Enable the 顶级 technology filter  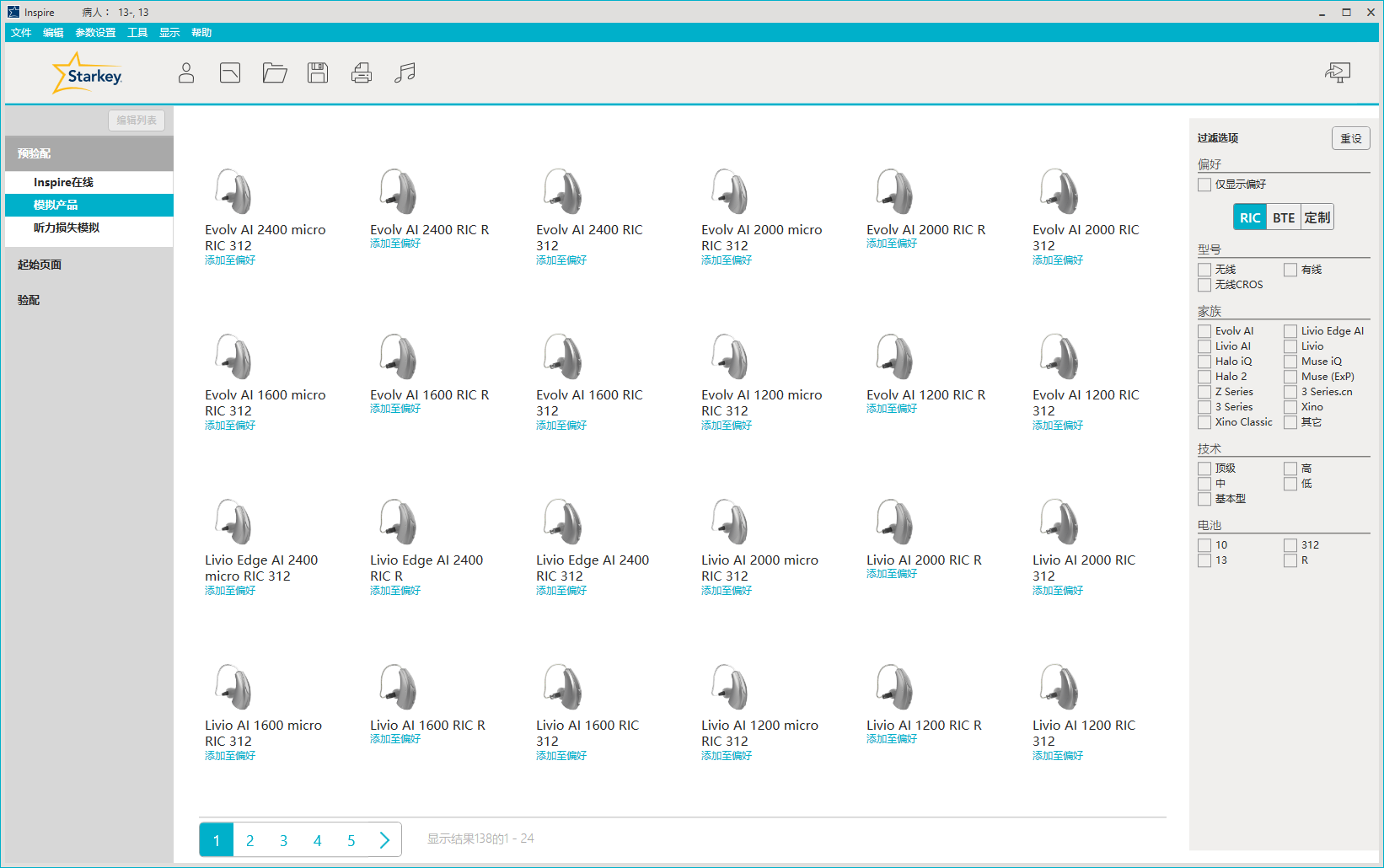click(1204, 469)
